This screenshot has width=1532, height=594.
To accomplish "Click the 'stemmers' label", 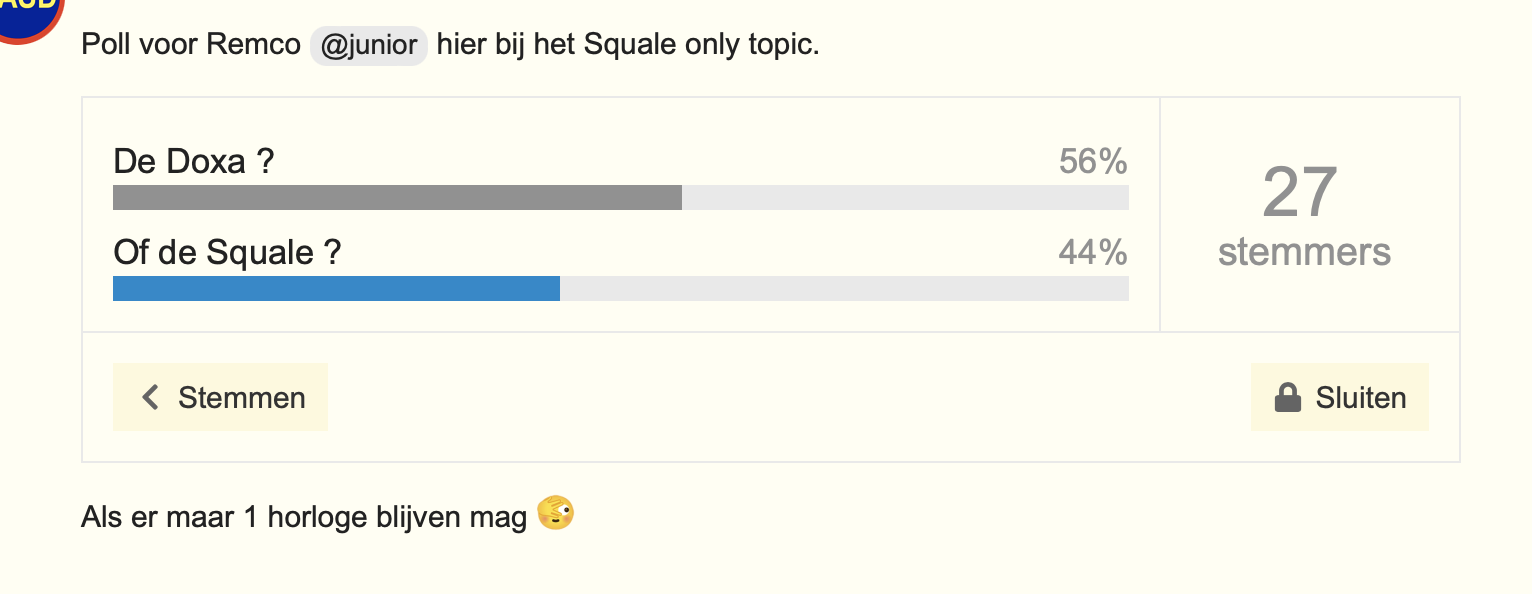I will pos(1304,251).
